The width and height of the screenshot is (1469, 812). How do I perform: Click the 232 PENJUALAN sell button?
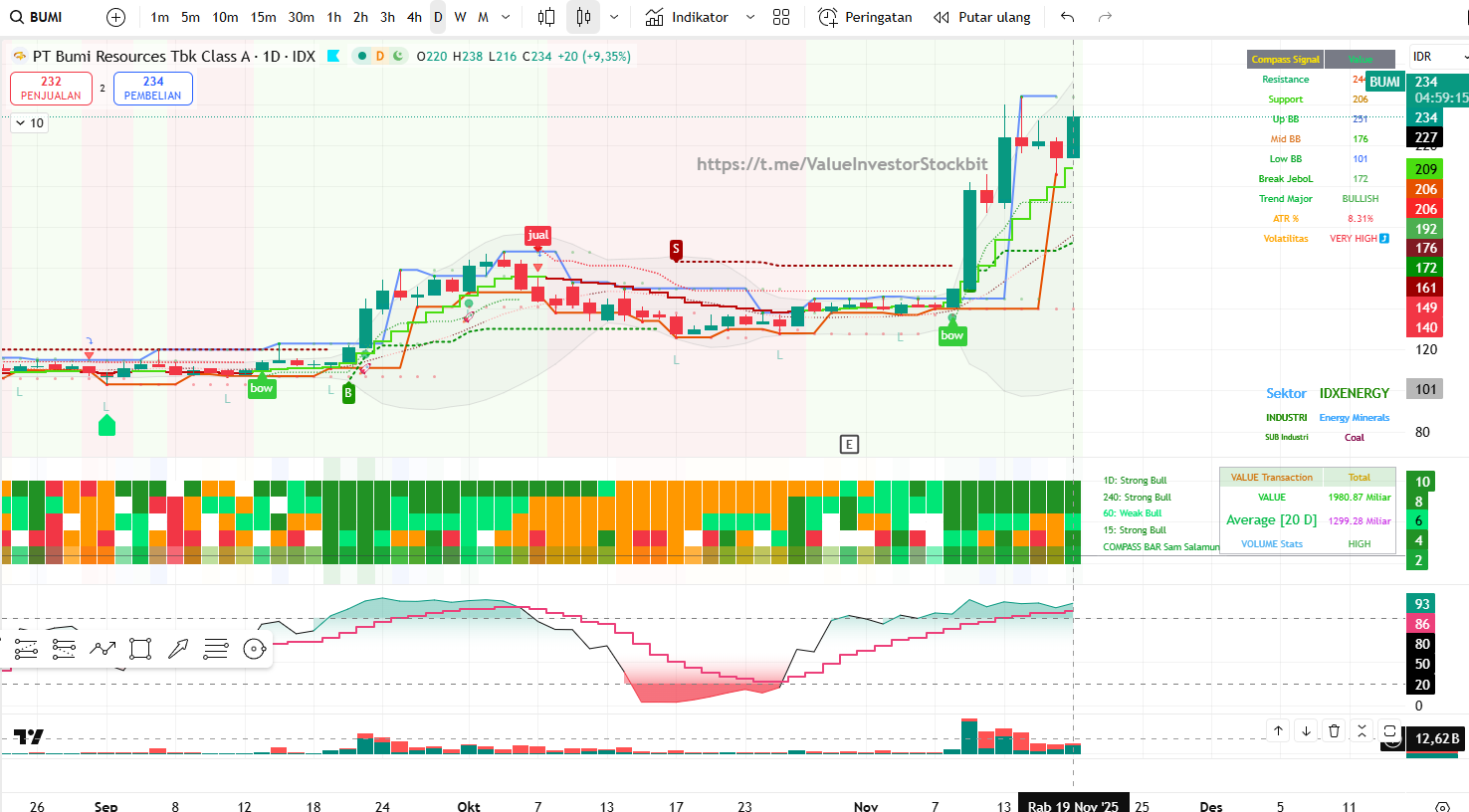[51, 89]
